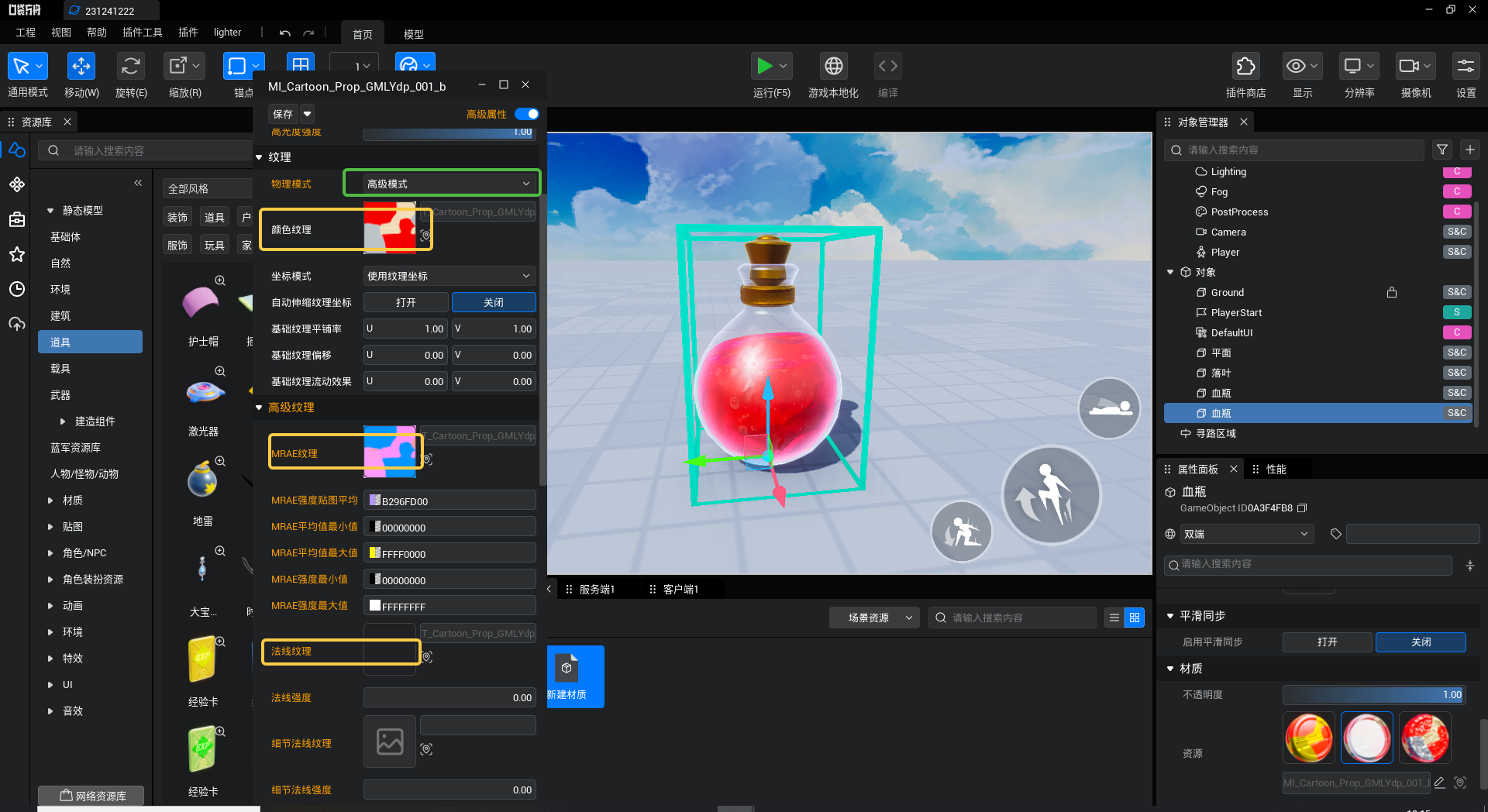Select the 装饰 category filter
1488x812 pixels.
tap(178, 218)
